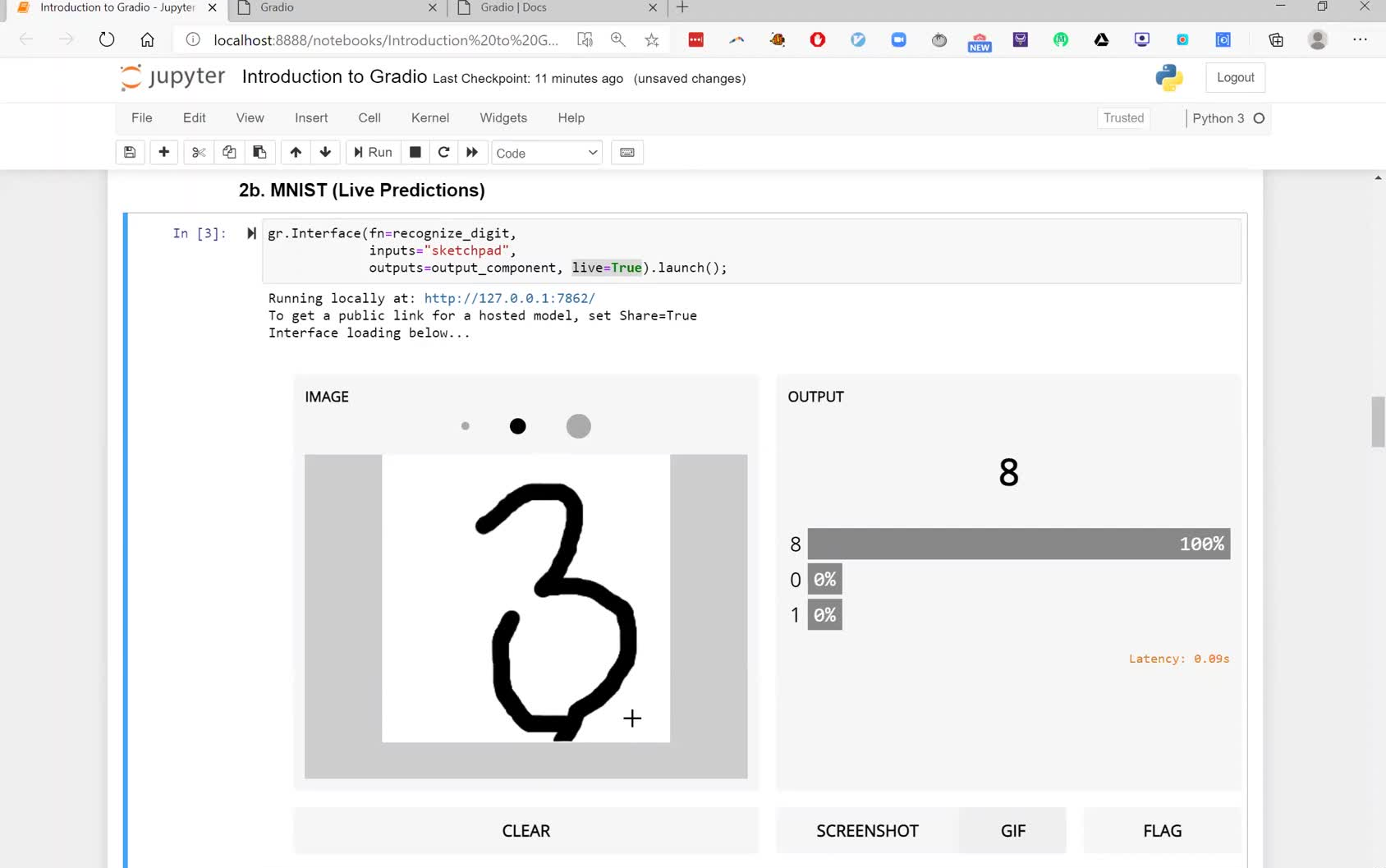Insert a new cell with the plus icon
This screenshot has height=868, width=1386.
(163, 152)
